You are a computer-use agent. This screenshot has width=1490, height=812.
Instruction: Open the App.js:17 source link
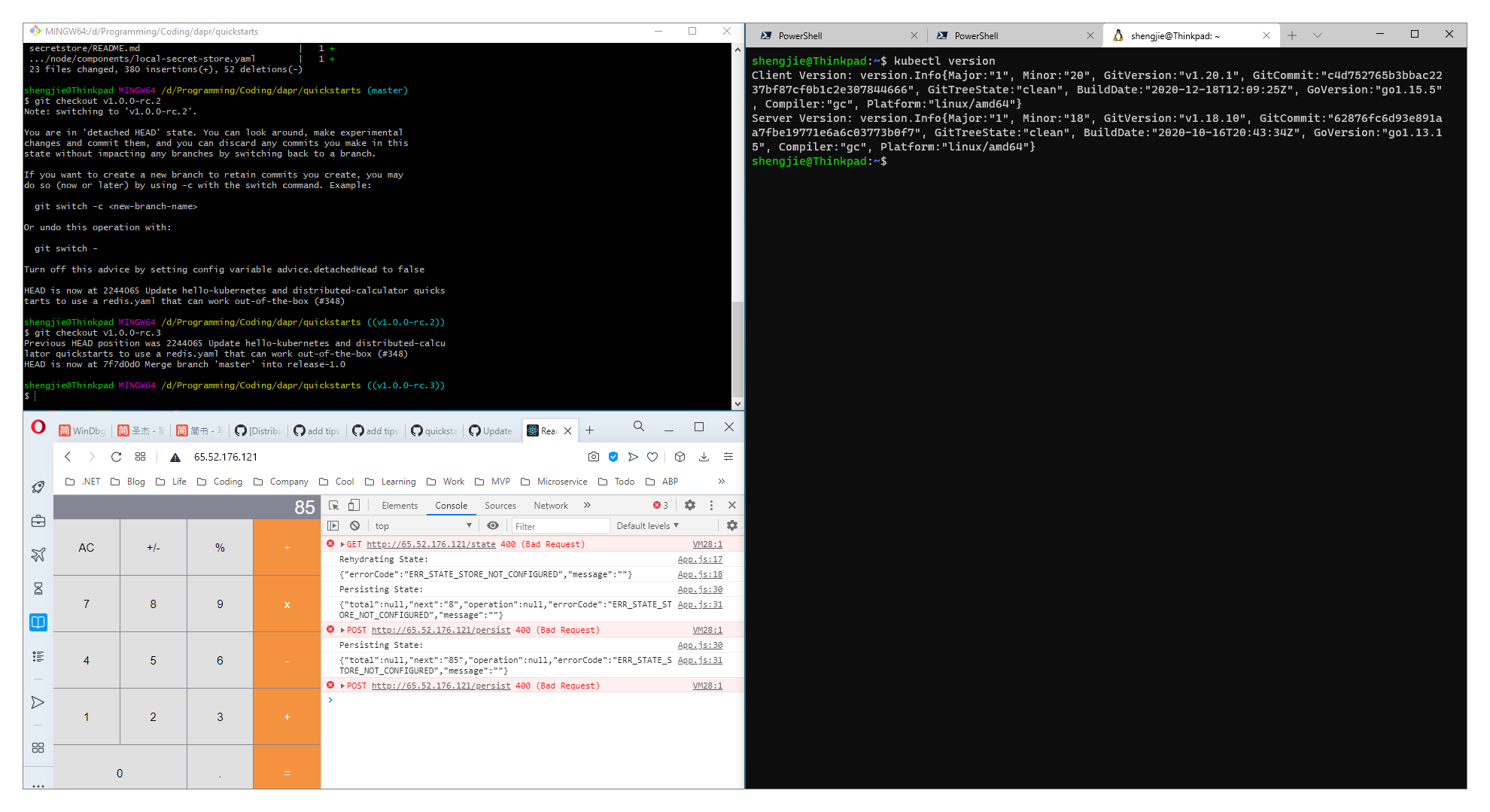tap(699, 559)
